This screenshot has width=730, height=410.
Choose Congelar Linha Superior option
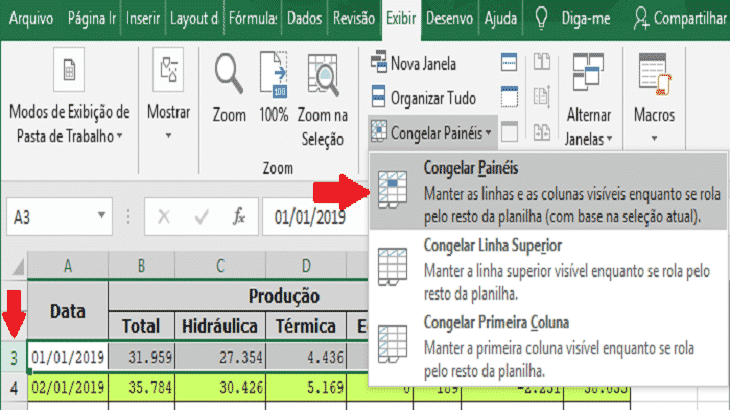click(548, 269)
